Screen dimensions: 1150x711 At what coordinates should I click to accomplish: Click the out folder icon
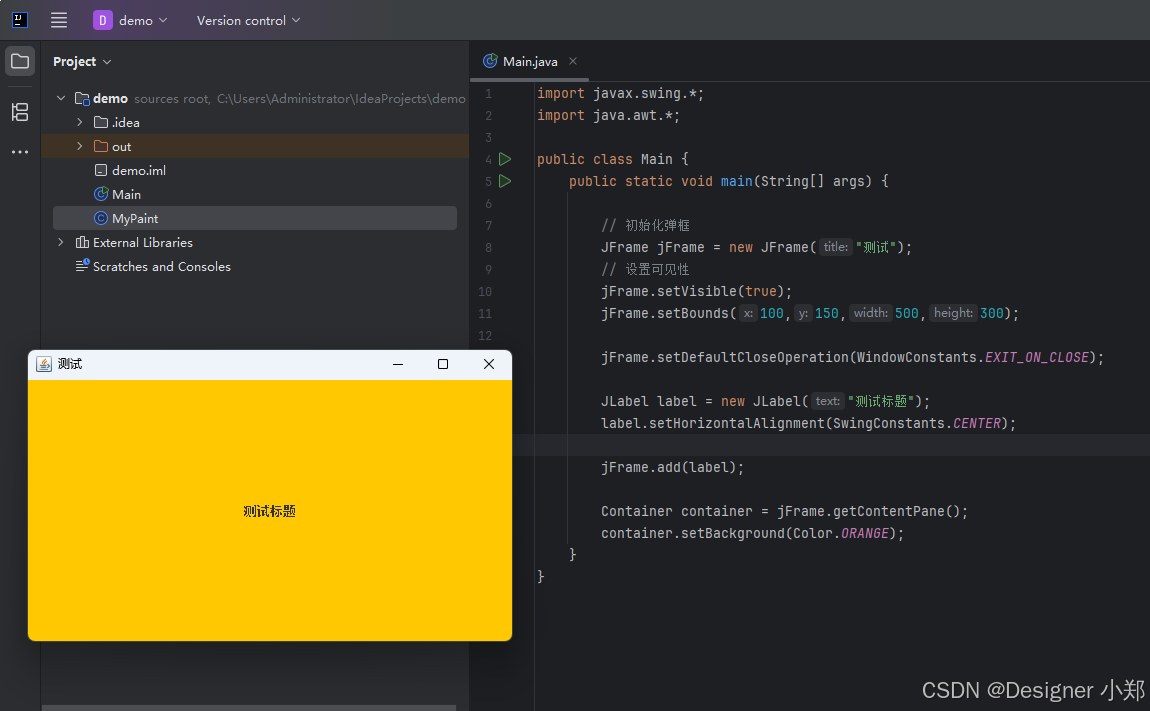pos(101,146)
